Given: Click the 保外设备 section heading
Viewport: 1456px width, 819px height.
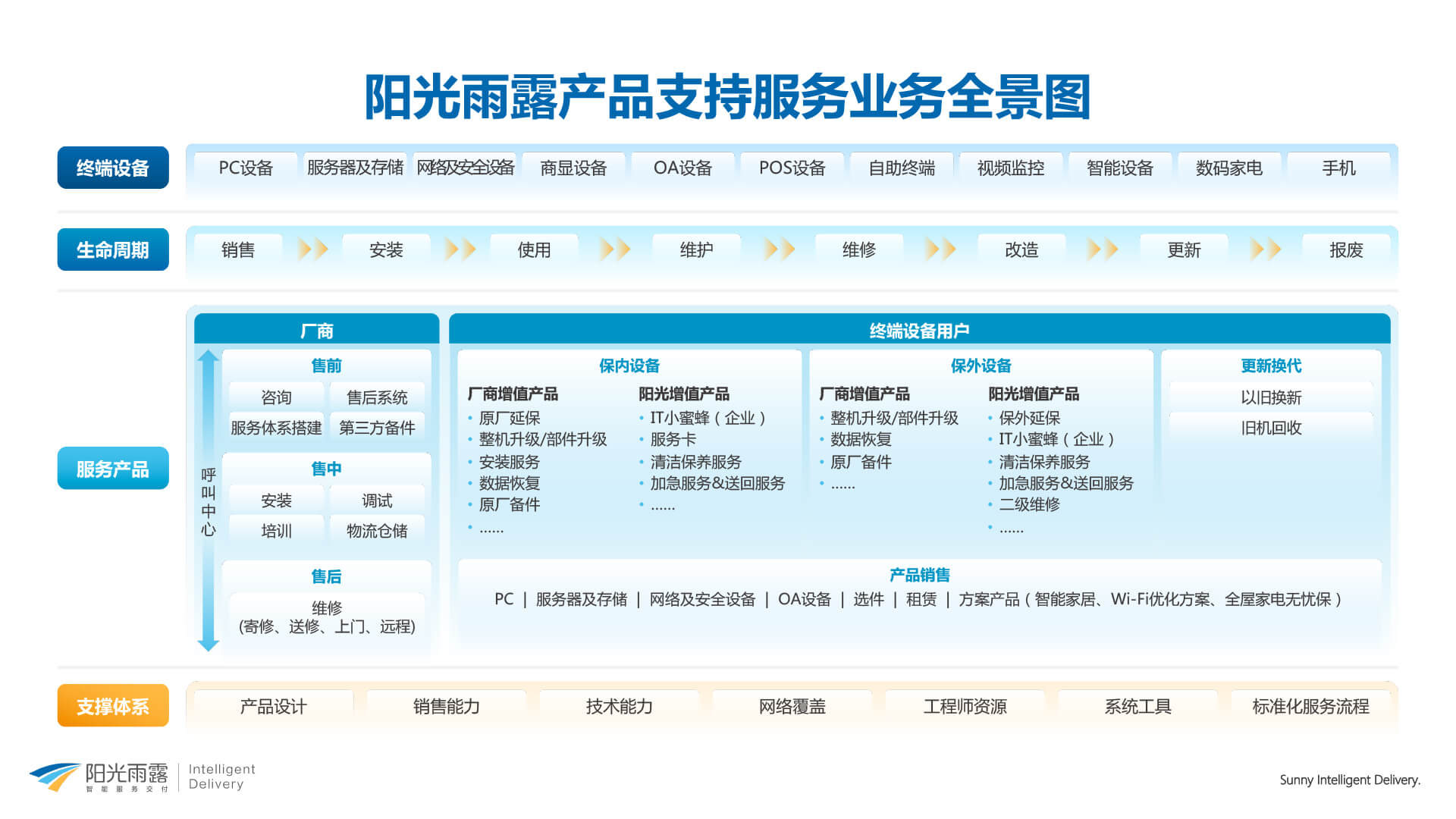Looking at the screenshot, I should click(981, 366).
